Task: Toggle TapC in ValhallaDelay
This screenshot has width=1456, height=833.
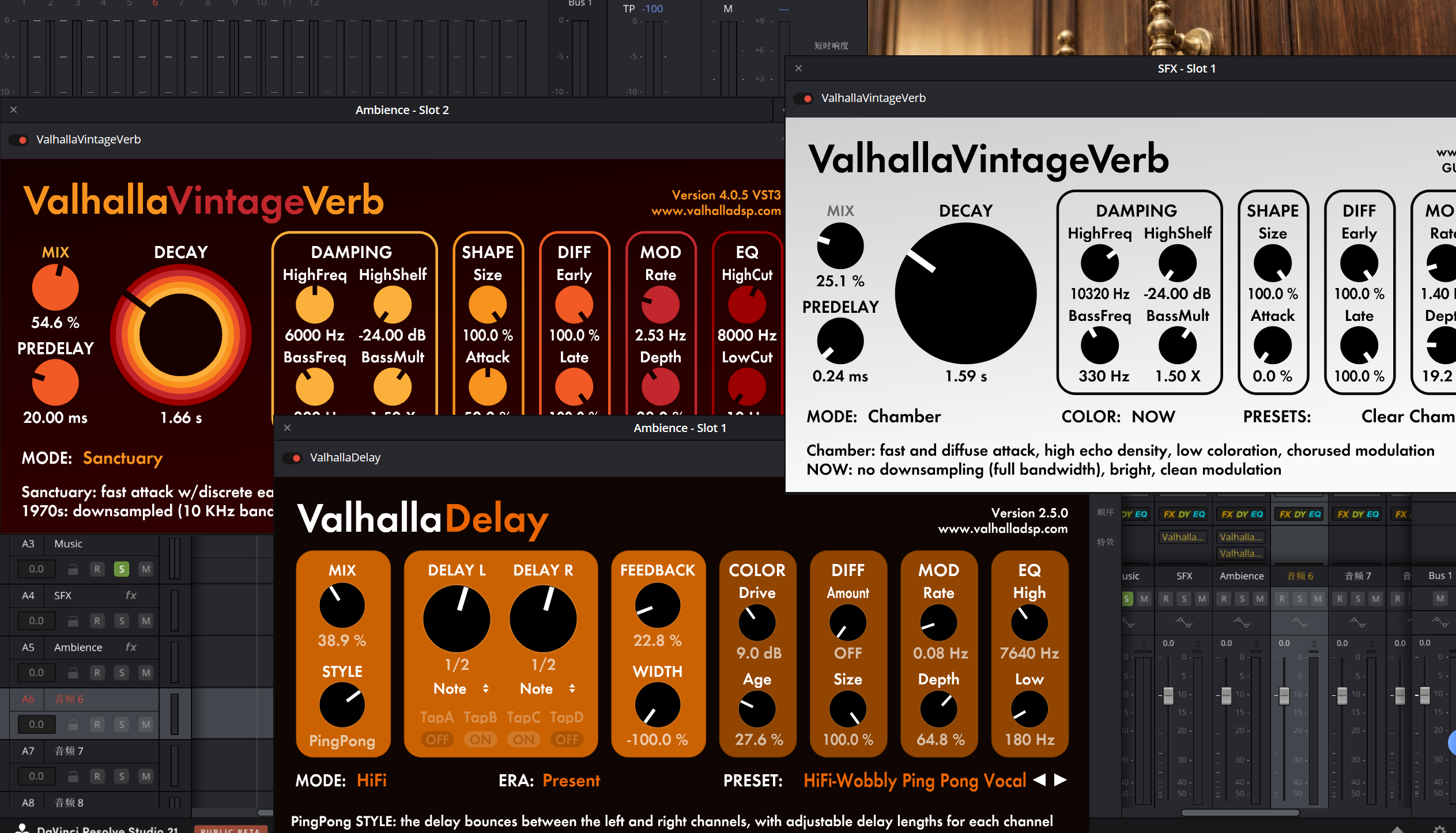Action: (524, 739)
